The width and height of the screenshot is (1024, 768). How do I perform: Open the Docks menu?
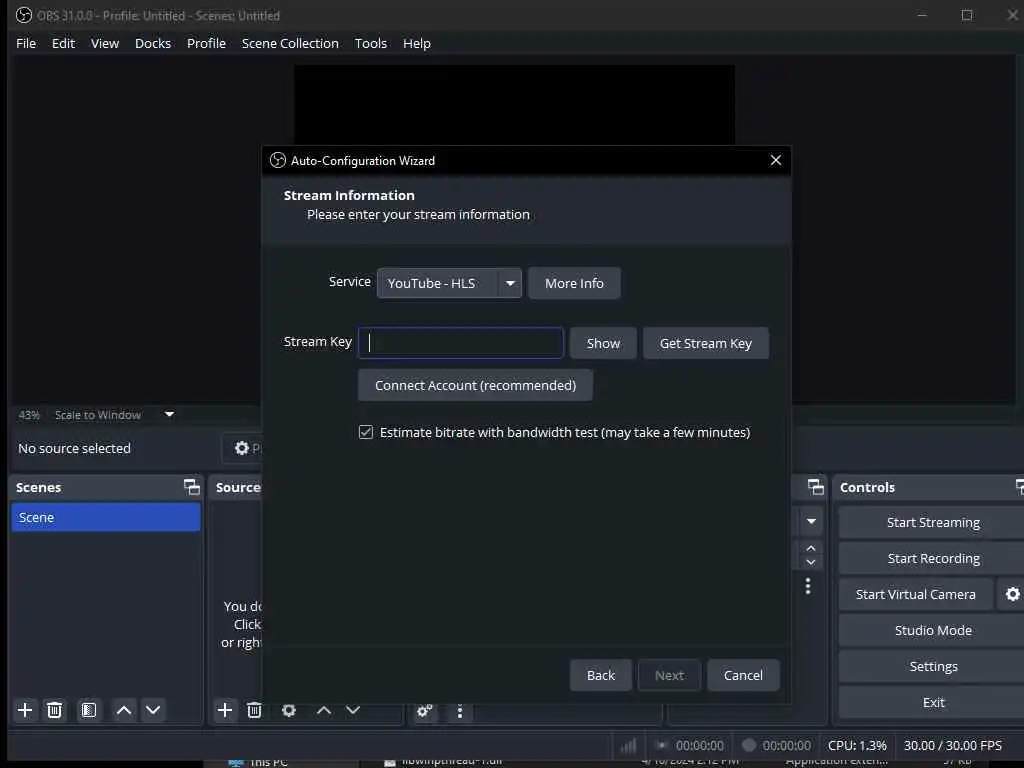point(153,43)
